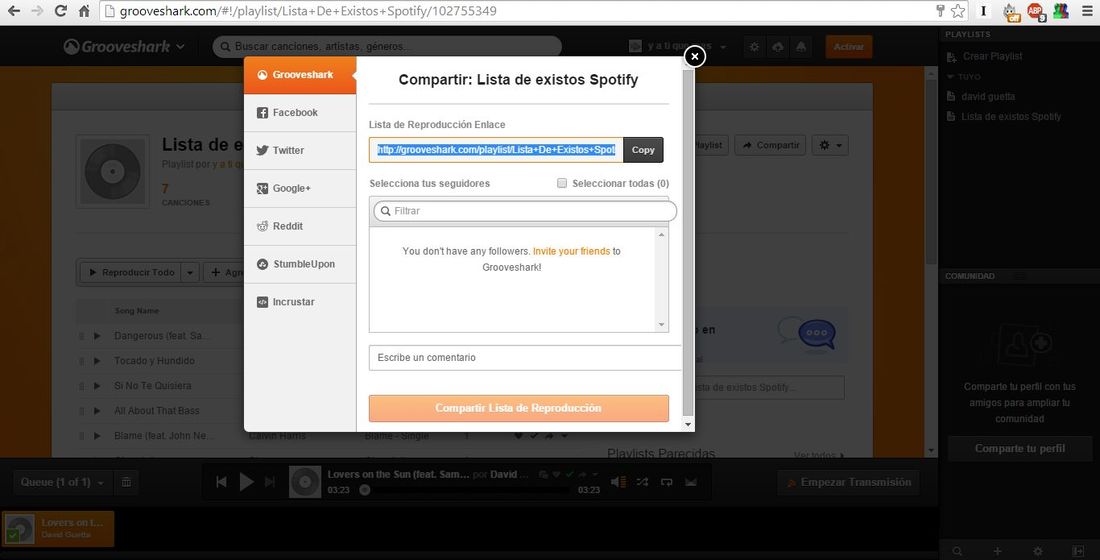Viewport: 1100px width, 560px height.
Task: Click the browser address bar URL
Action: point(308,11)
